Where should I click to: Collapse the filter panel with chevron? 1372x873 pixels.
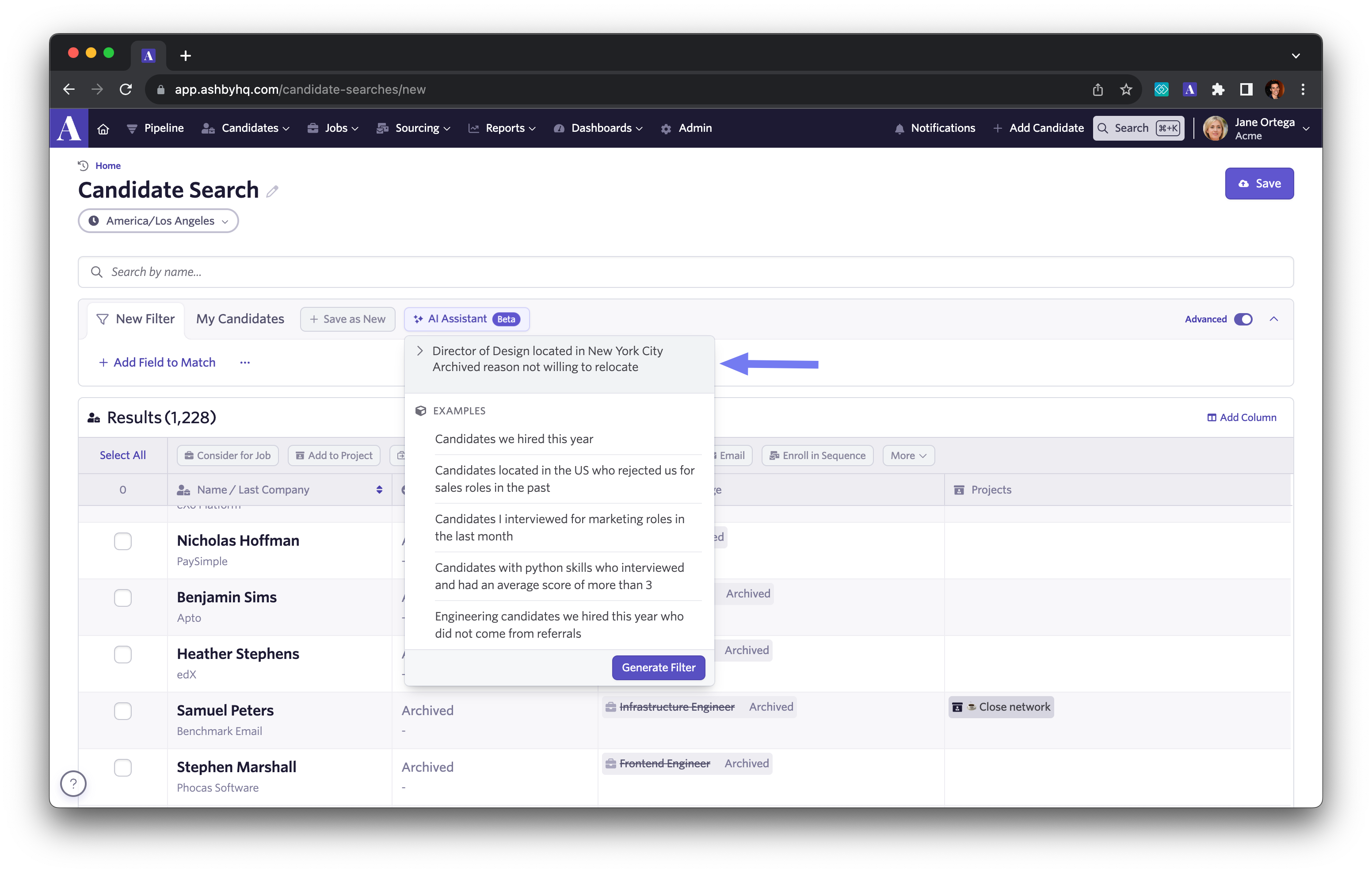[x=1274, y=319]
